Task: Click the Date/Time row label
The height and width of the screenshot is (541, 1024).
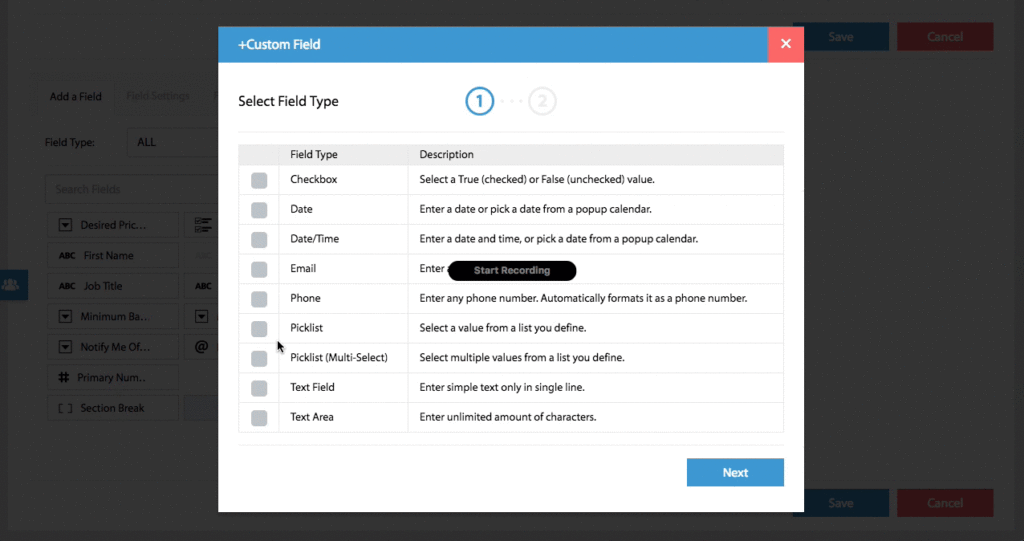Action: click(x=315, y=239)
